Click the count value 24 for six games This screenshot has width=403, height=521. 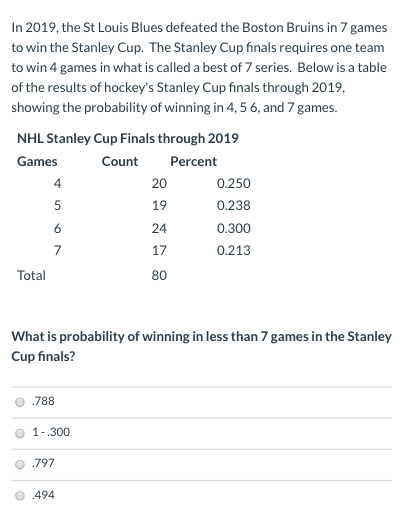[x=159, y=229]
